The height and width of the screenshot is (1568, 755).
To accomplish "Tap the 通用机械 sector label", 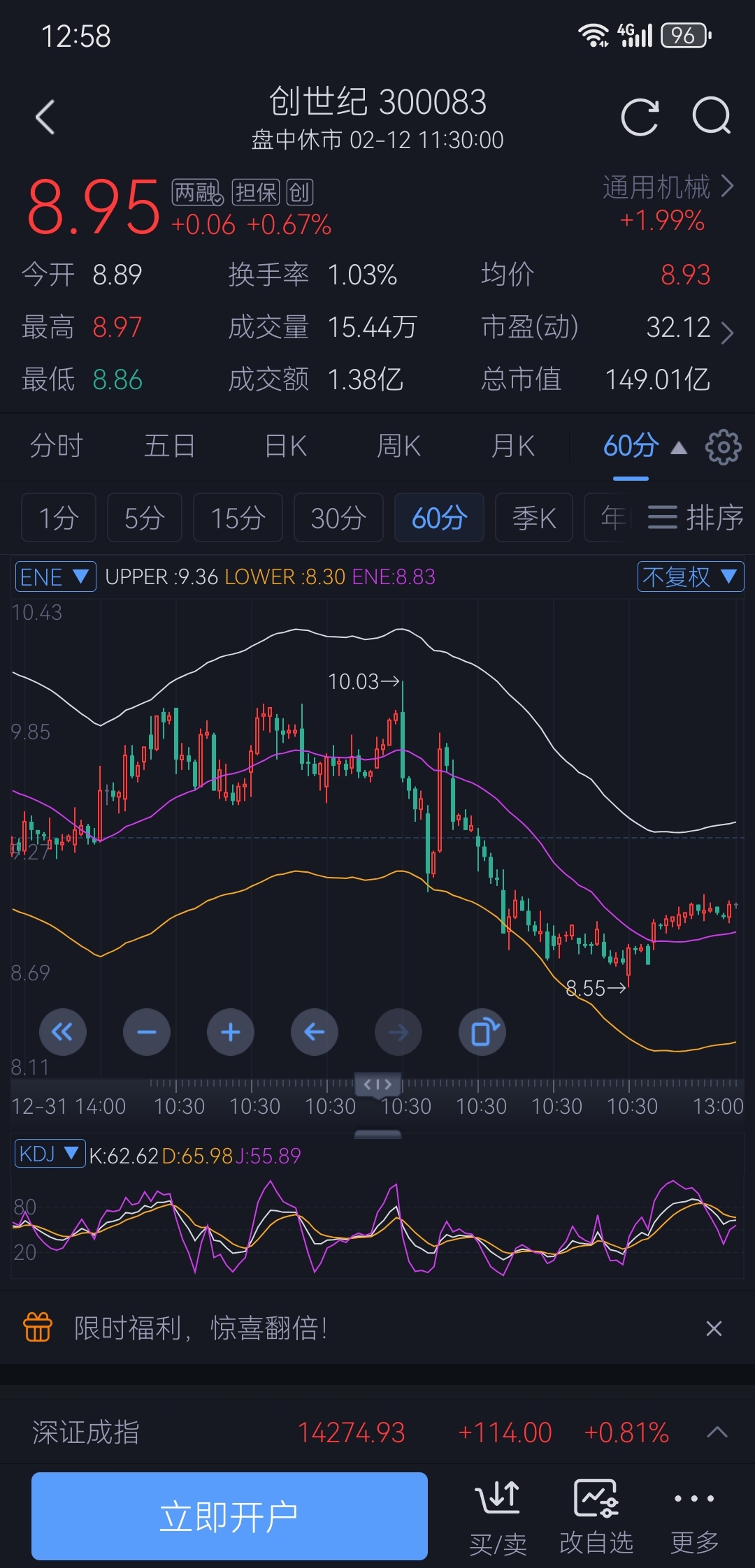I will click(x=656, y=187).
